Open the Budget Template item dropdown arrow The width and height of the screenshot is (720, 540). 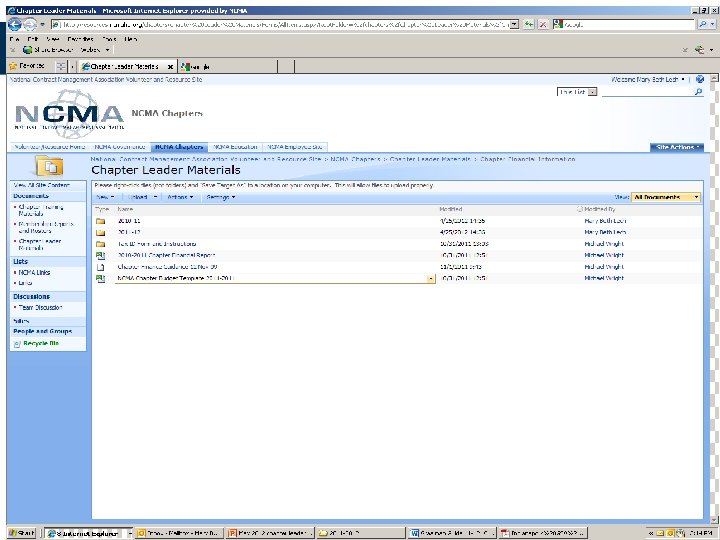431,278
